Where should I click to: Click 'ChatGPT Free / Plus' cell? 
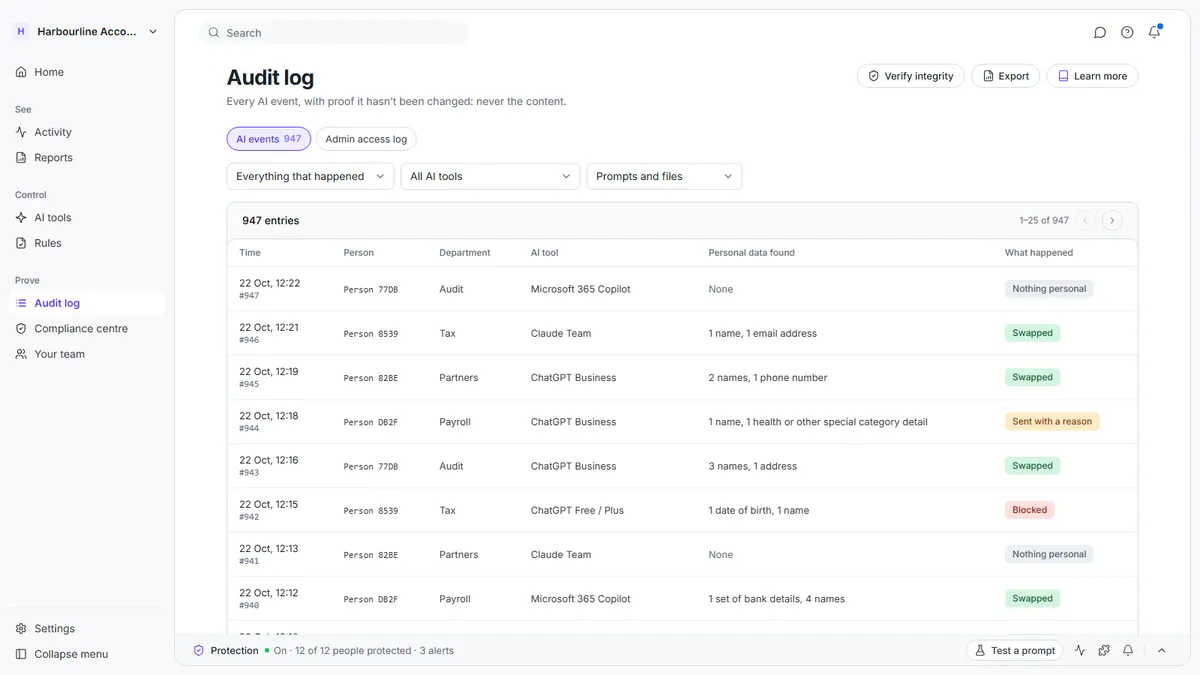coord(577,510)
